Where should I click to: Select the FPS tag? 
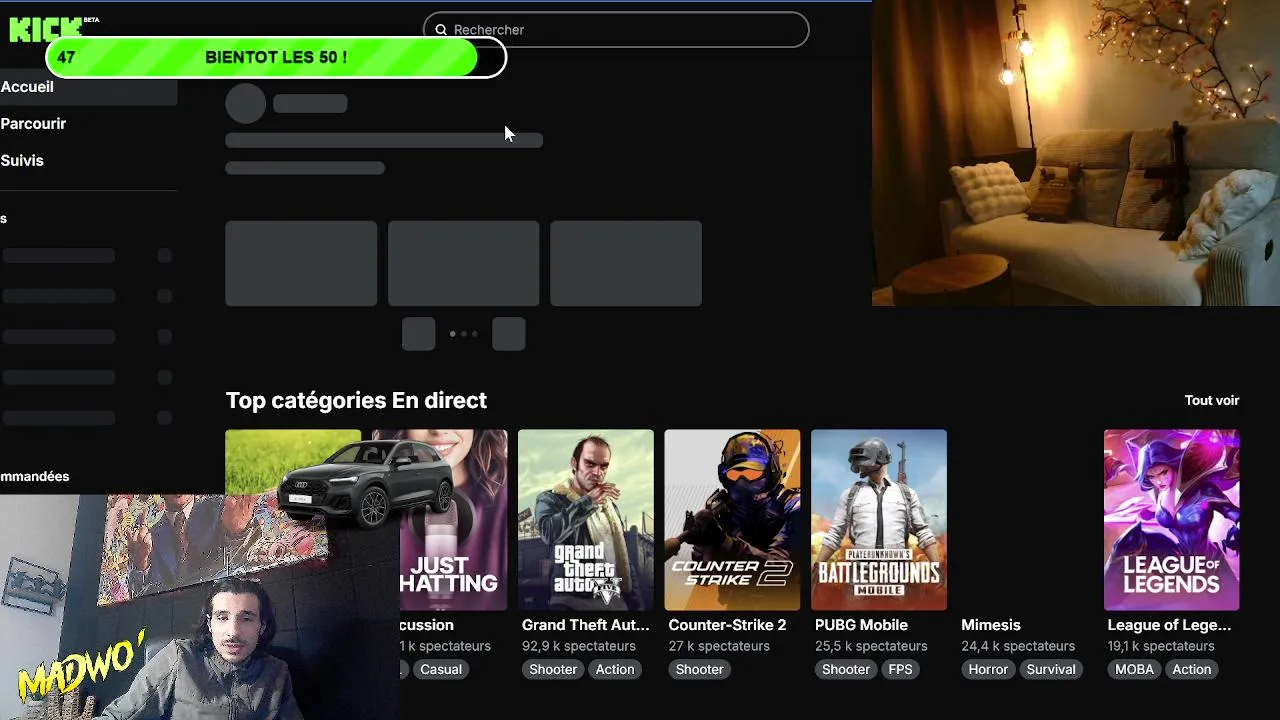900,669
